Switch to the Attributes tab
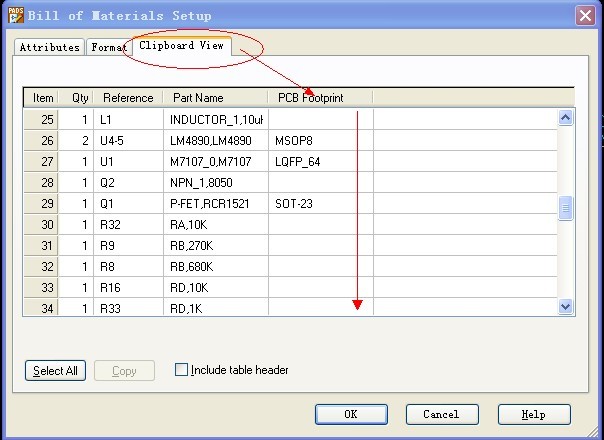The width and height of the screenshot is (604, 440). (49, 47)
